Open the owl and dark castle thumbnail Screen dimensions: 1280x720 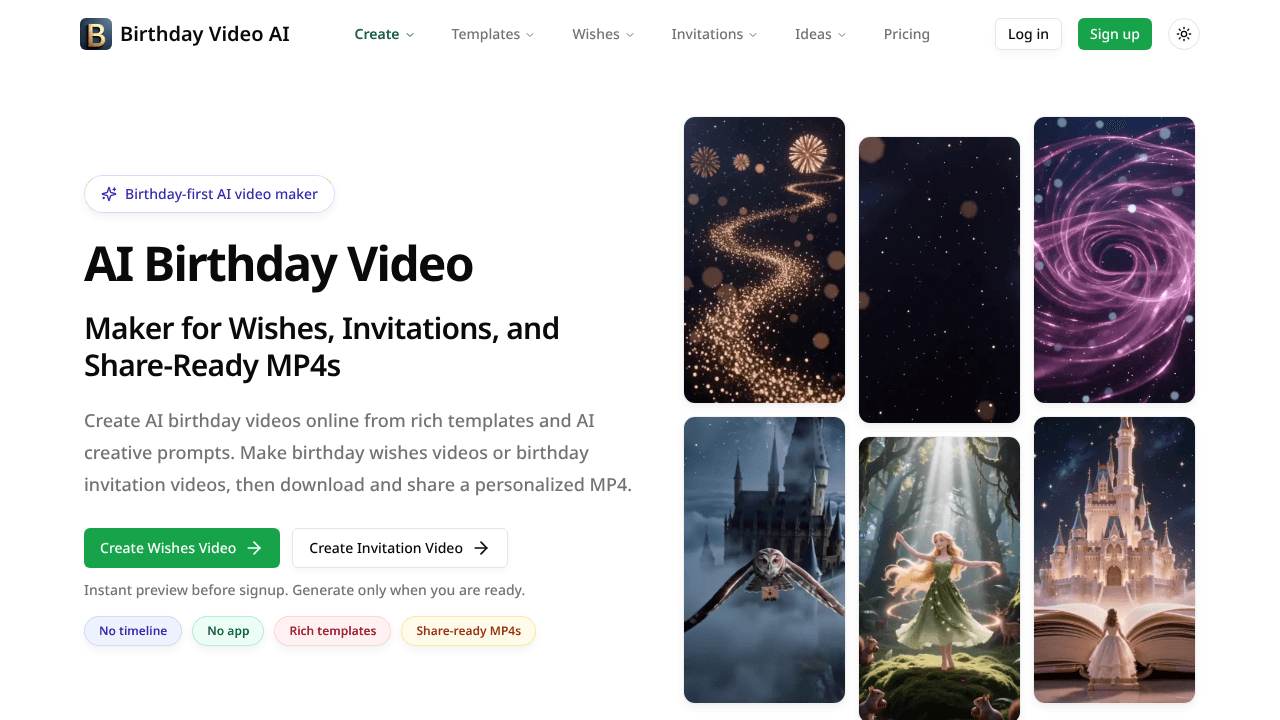click(764, 560)
